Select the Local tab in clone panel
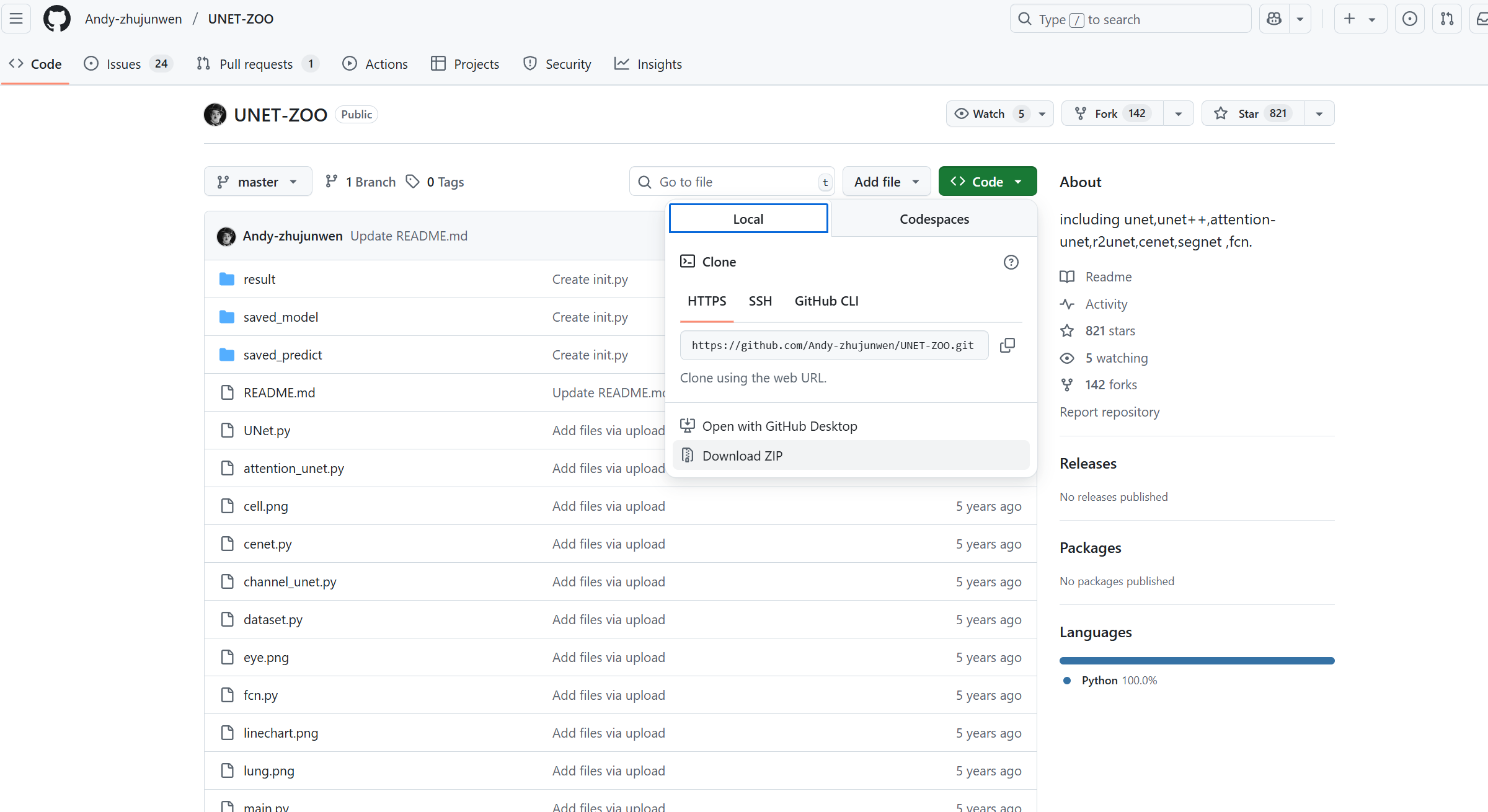The width and height of the screenshot is (1488, 812). 748,219
